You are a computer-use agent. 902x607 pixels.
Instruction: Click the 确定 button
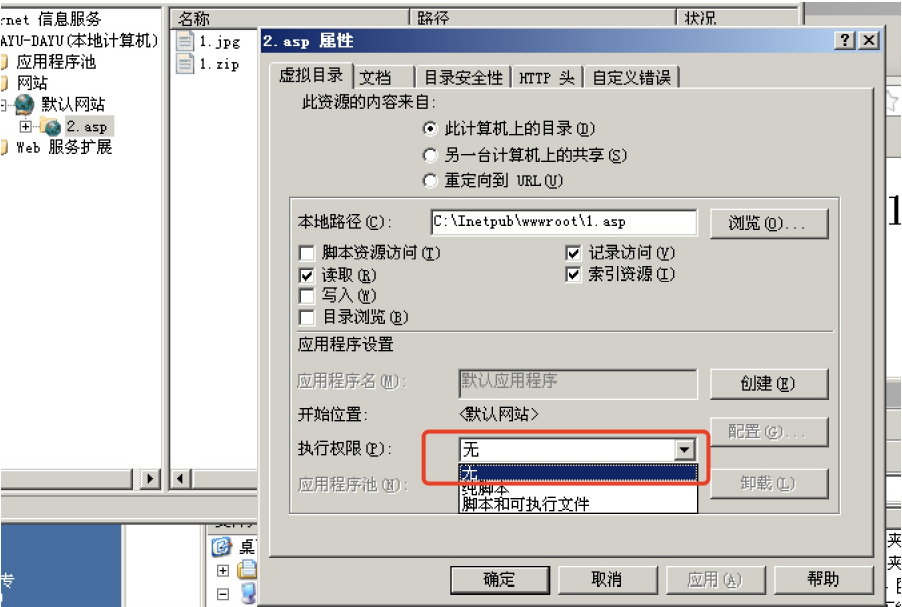[499, 579]
